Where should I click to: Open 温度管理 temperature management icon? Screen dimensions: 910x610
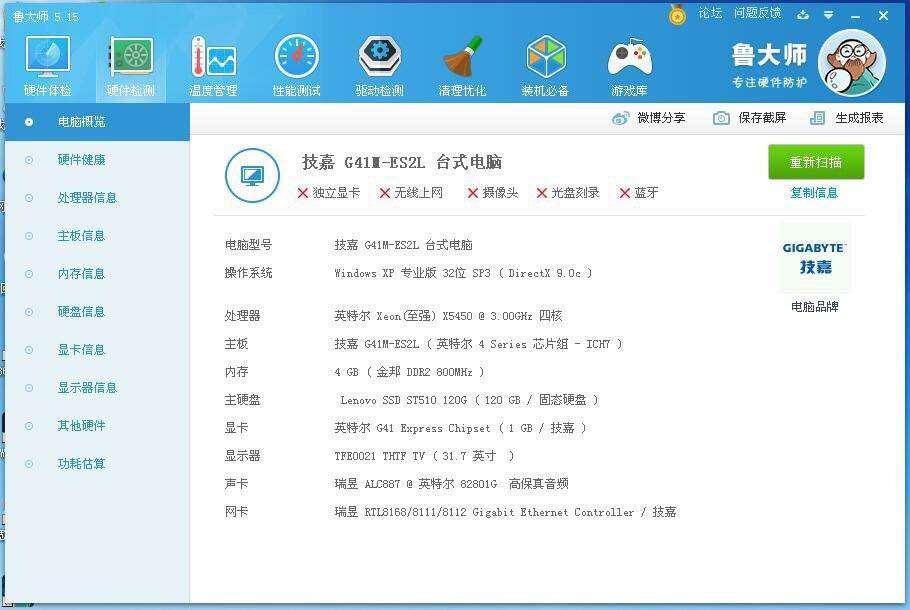214,66
